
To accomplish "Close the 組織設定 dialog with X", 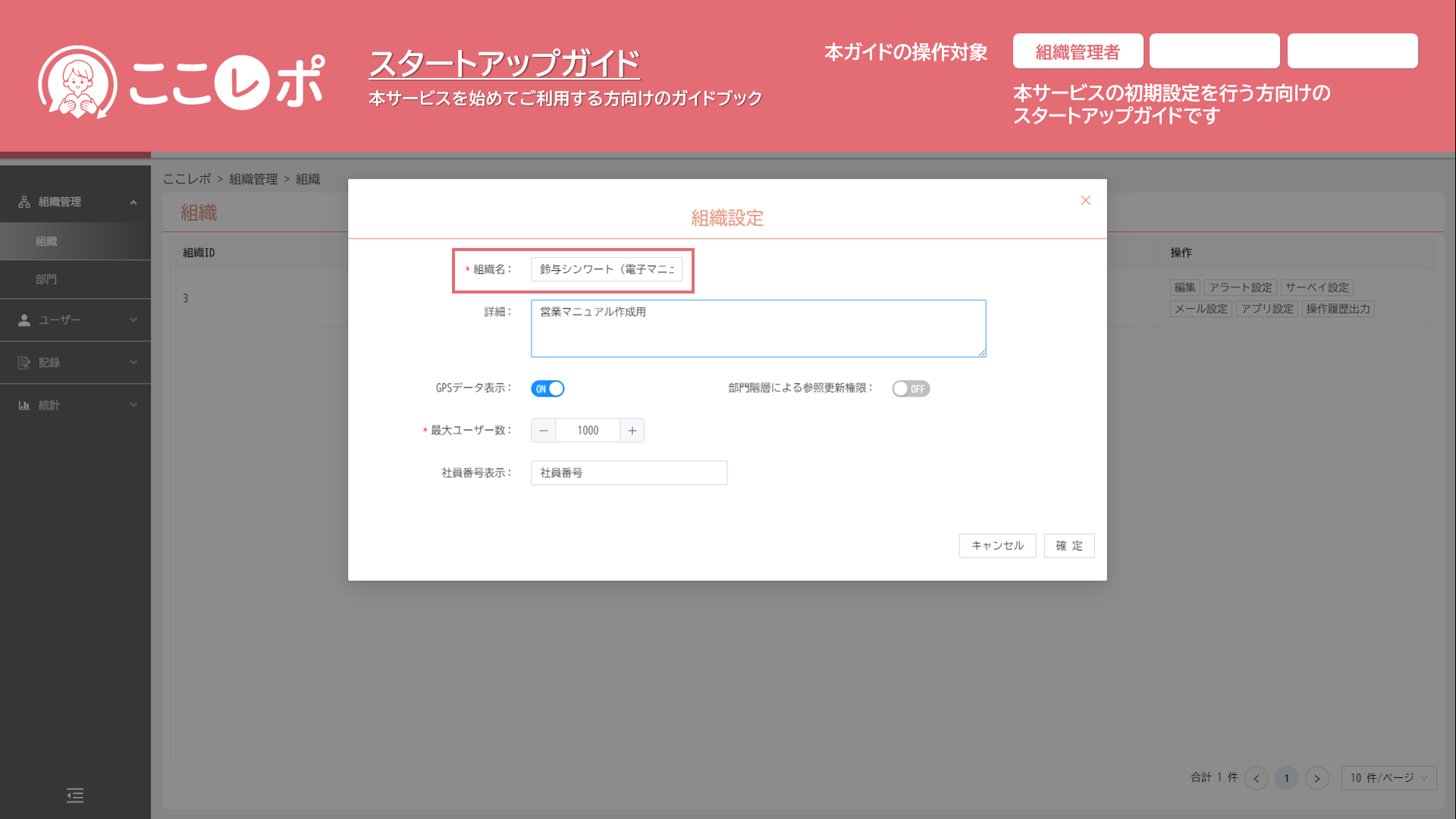I will [x=1085, y=200].
